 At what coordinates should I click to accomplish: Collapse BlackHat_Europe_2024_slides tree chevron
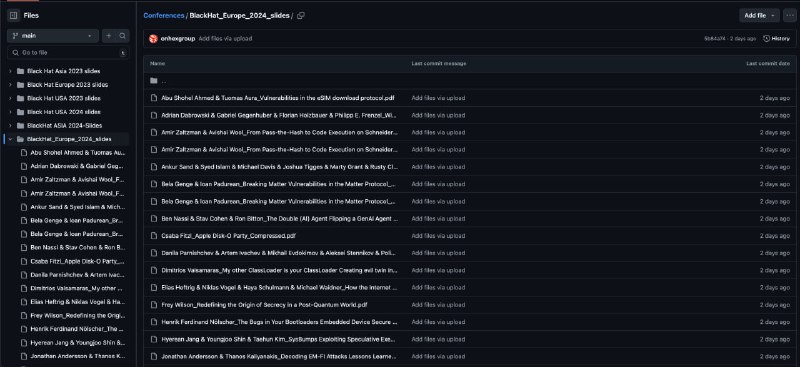click(10, 139)
